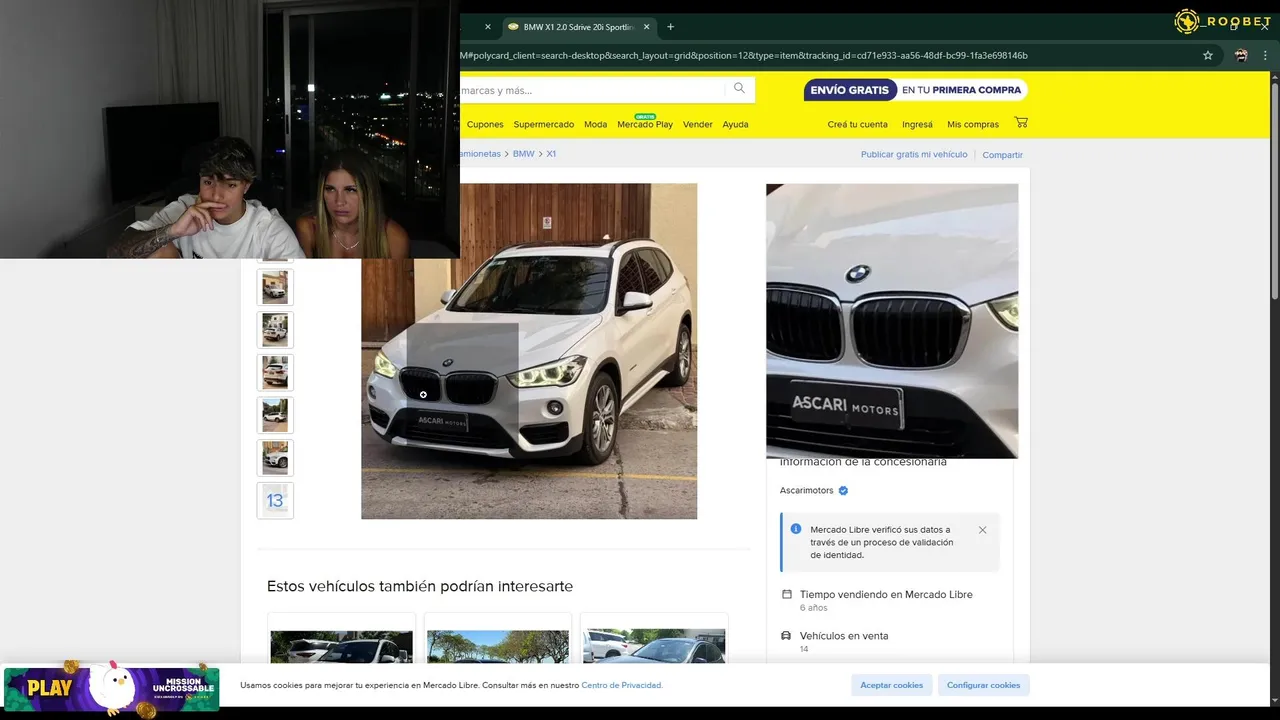Open Mercado Play
The height and width of the screenshot is (720, 1280).
click(645, 125)
